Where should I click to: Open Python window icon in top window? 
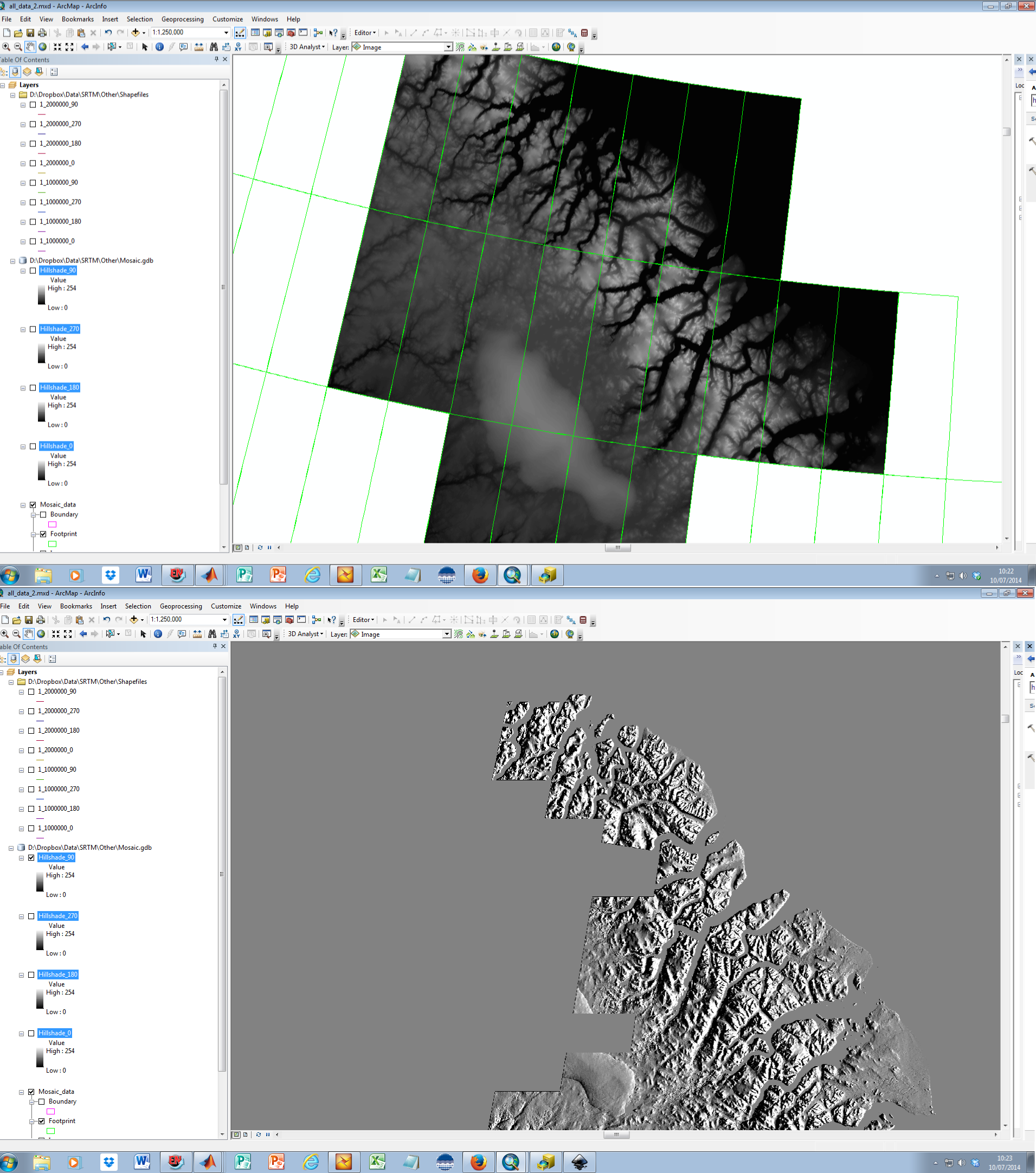[x=304, y=33]
